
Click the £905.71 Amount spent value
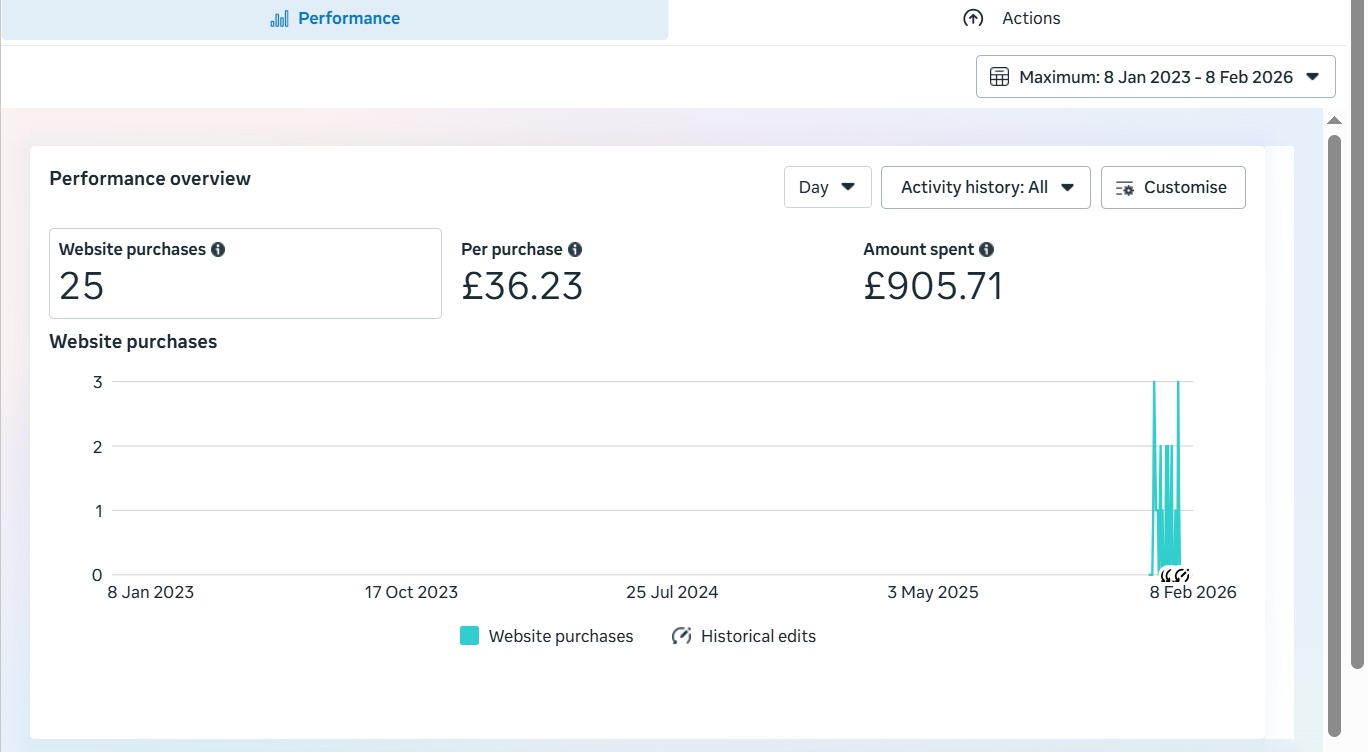pos(933,287)
